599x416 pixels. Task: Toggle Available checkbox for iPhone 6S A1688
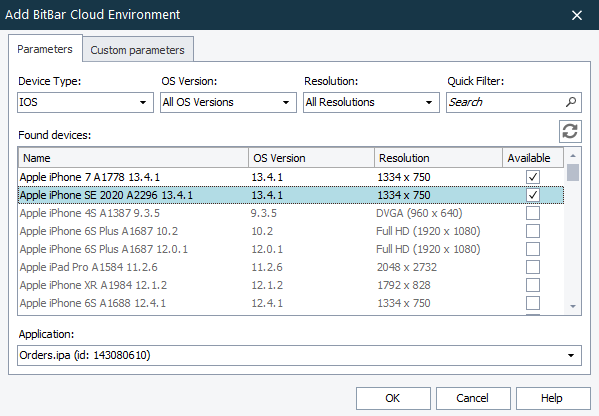click(x=533, y=303)
